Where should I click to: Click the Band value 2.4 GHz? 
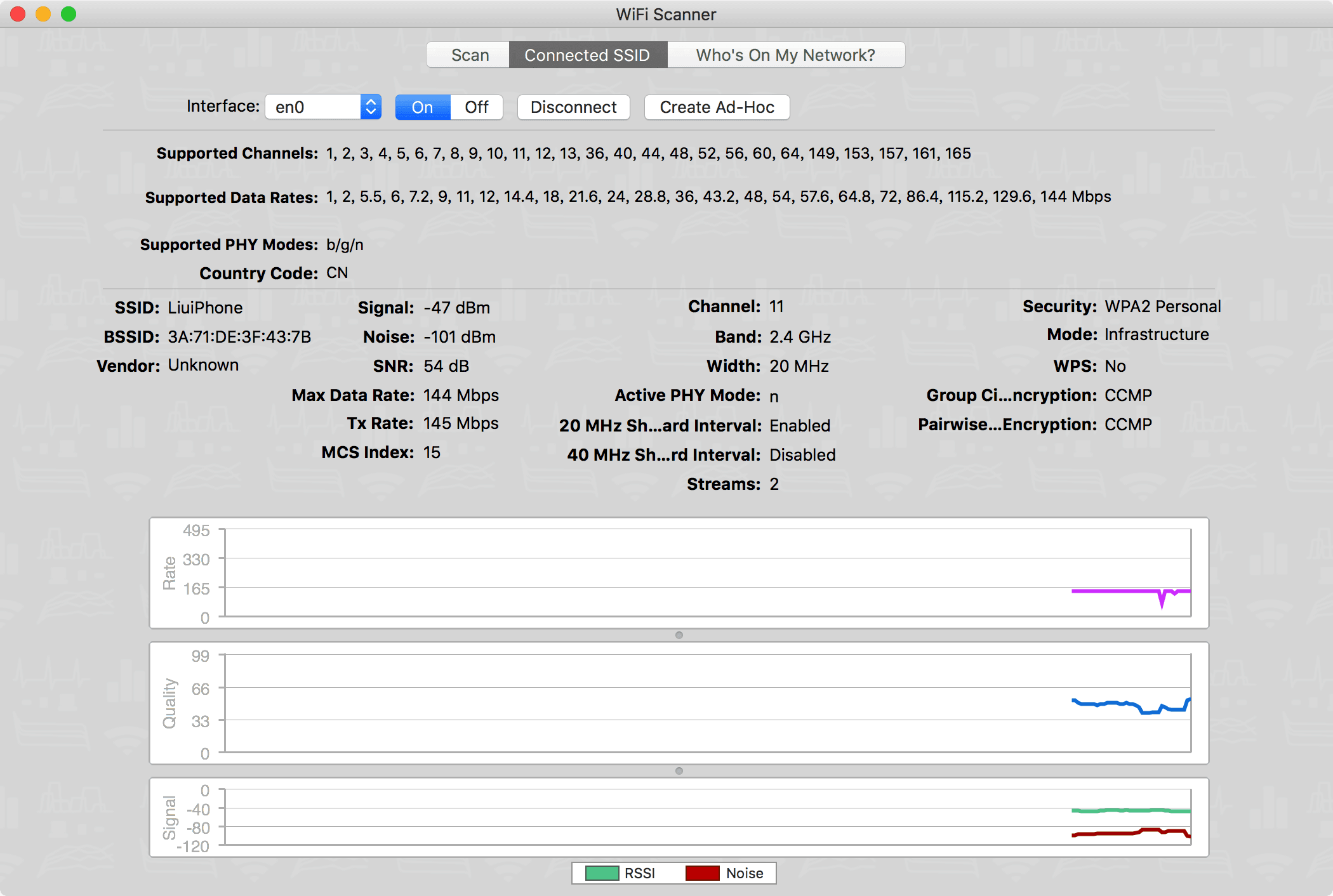point(800,337)
